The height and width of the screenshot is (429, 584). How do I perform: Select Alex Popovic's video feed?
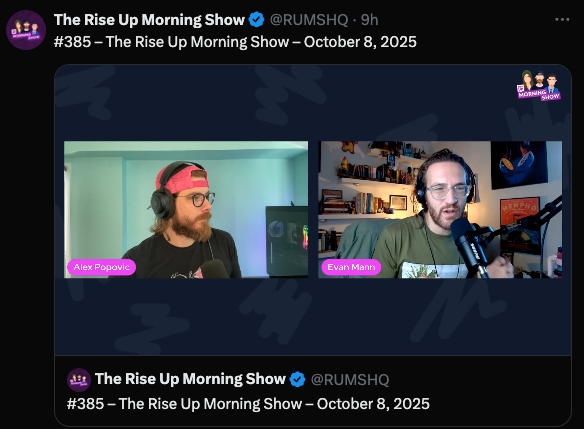pyautogui.click(x=186, y=209)
